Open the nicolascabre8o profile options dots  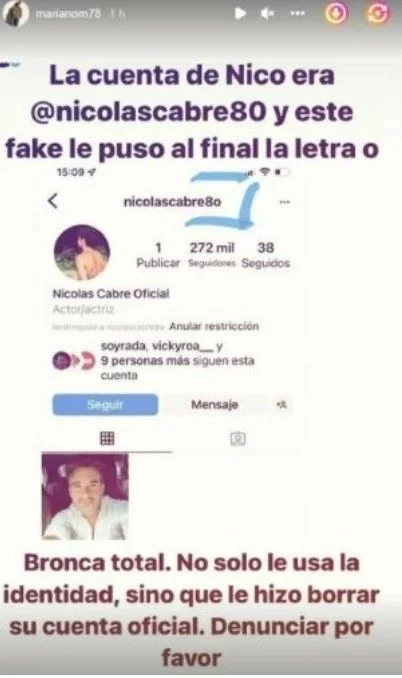pos(284,202)
